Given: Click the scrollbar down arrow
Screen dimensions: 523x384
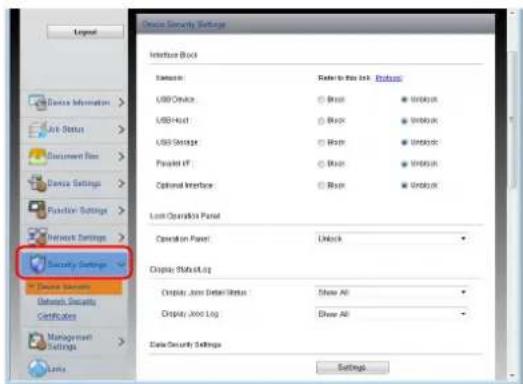Looking at the screenshot, I should coord(512,375).
